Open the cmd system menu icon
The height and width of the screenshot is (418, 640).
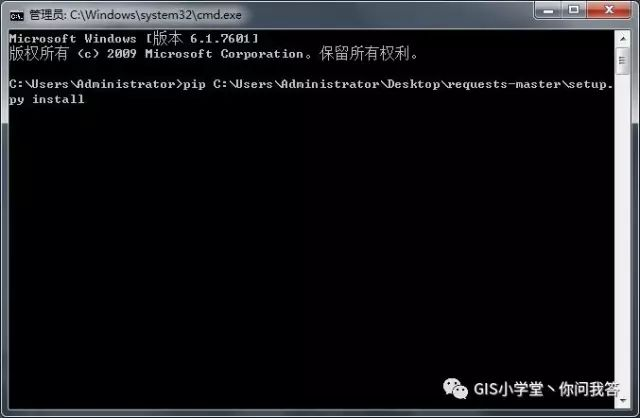17,16
